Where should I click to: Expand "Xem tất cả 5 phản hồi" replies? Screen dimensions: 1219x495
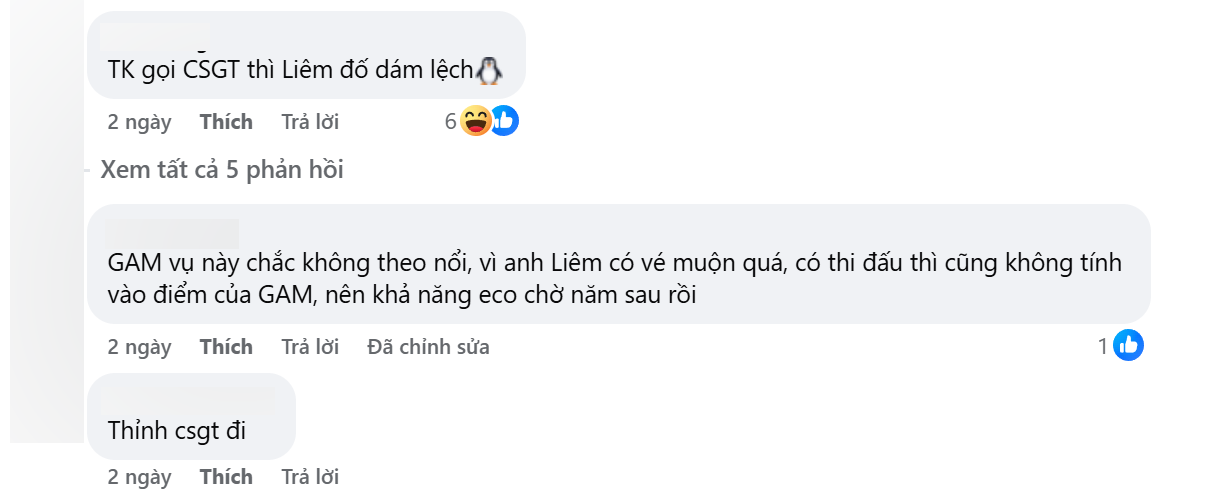click(x=222, y=170)
